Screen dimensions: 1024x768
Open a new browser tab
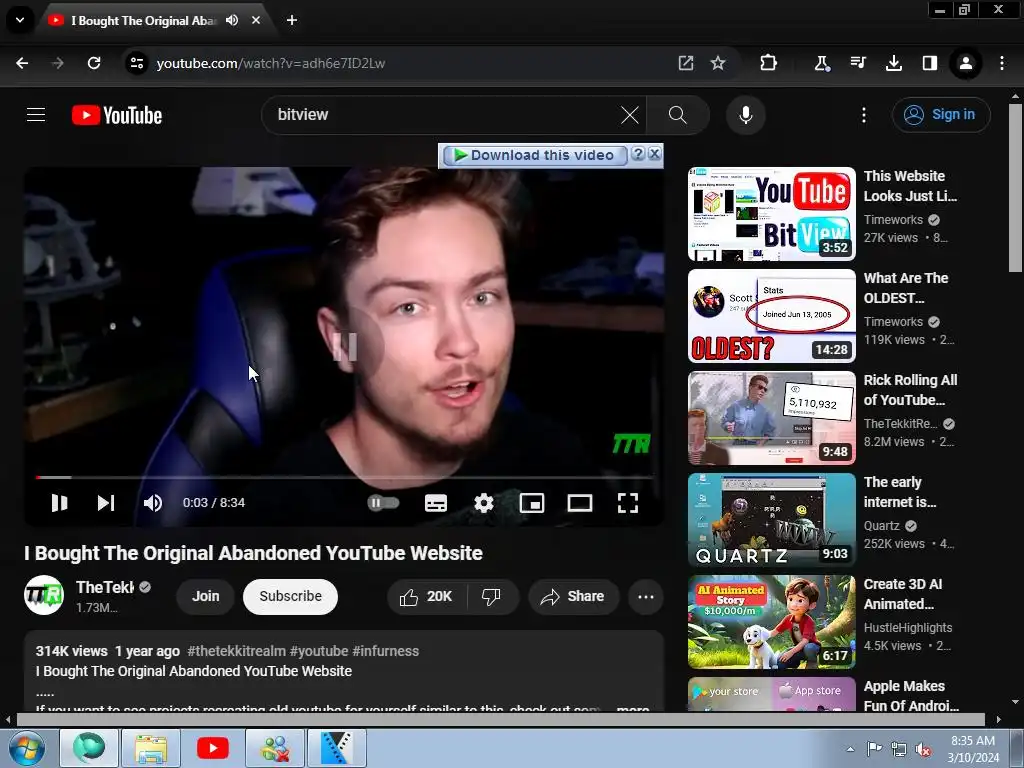292,20
